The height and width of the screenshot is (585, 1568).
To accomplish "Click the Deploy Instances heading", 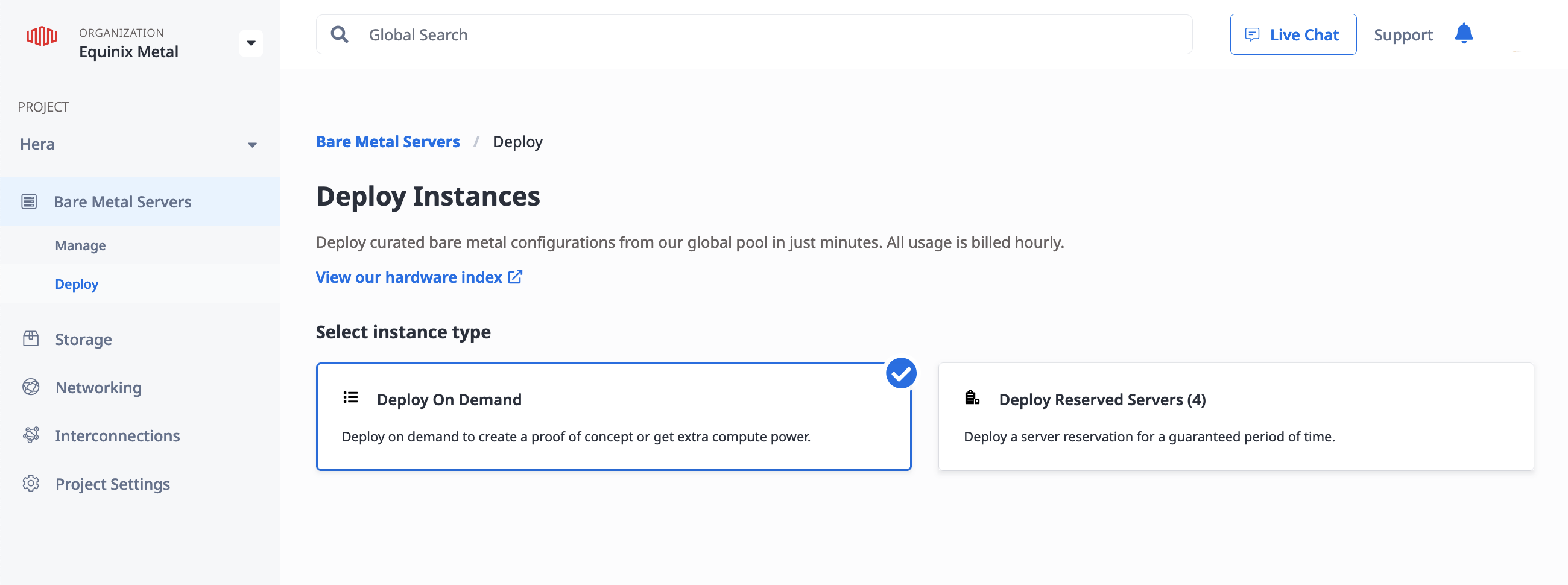I will click(x=428, y=196).
